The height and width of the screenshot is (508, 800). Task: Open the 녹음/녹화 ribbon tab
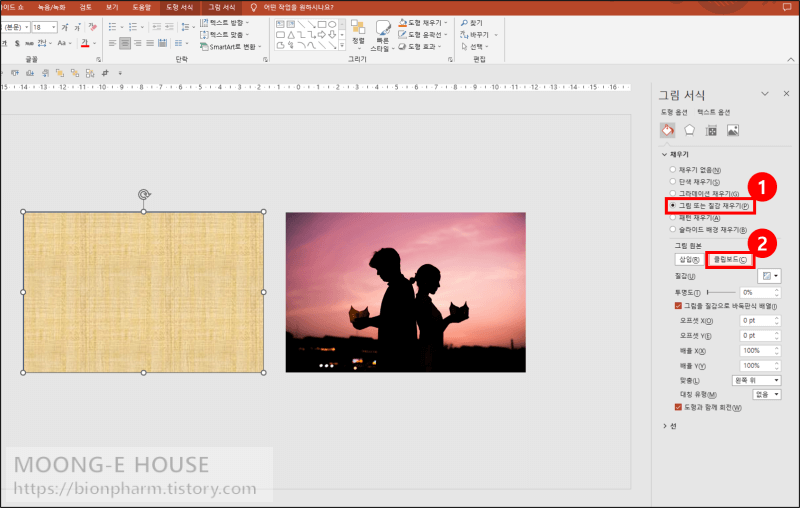(x=52, y=7)
